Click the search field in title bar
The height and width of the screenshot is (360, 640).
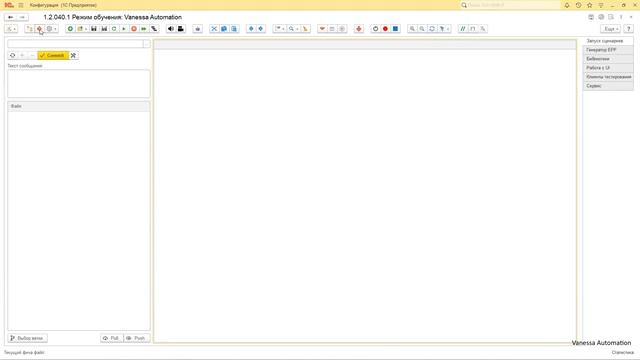510,5
